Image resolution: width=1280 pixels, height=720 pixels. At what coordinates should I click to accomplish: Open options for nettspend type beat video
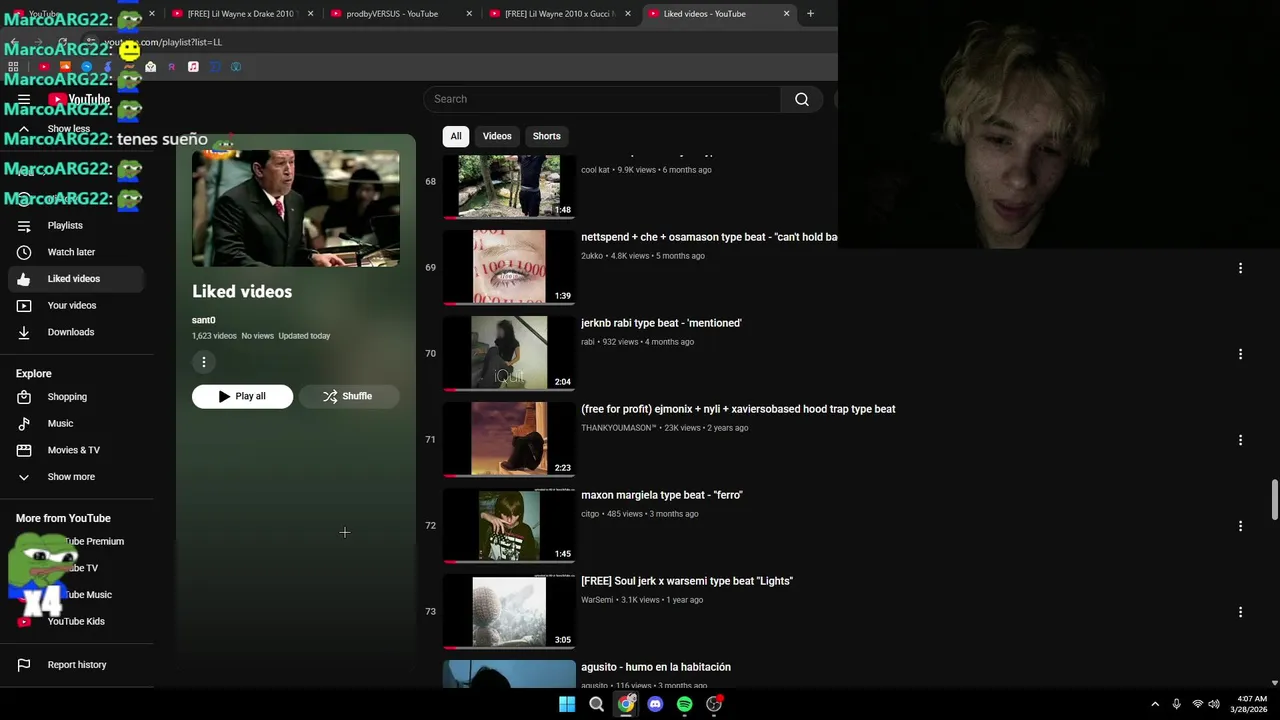[x=1240, y=268]
